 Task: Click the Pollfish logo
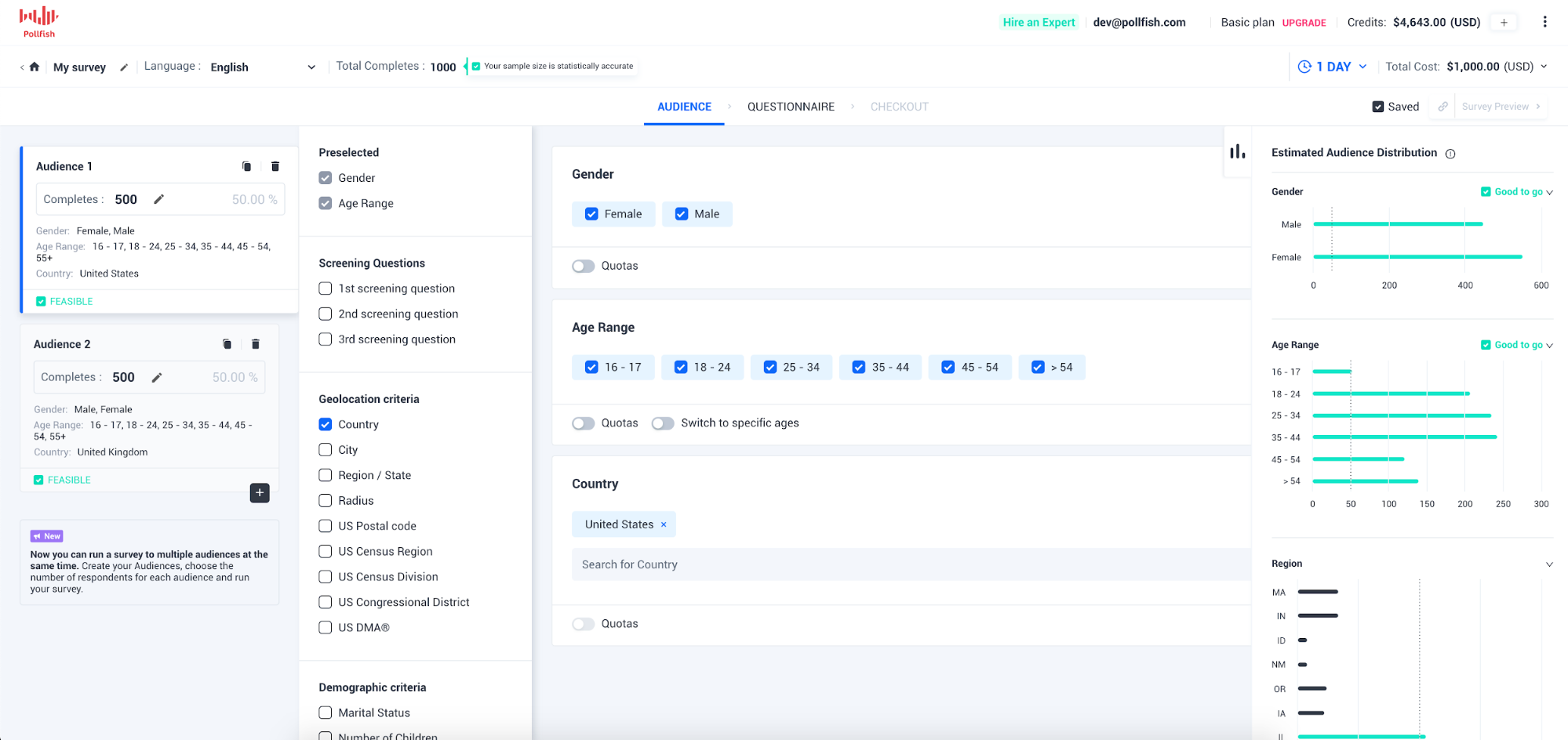coord(38,22)
